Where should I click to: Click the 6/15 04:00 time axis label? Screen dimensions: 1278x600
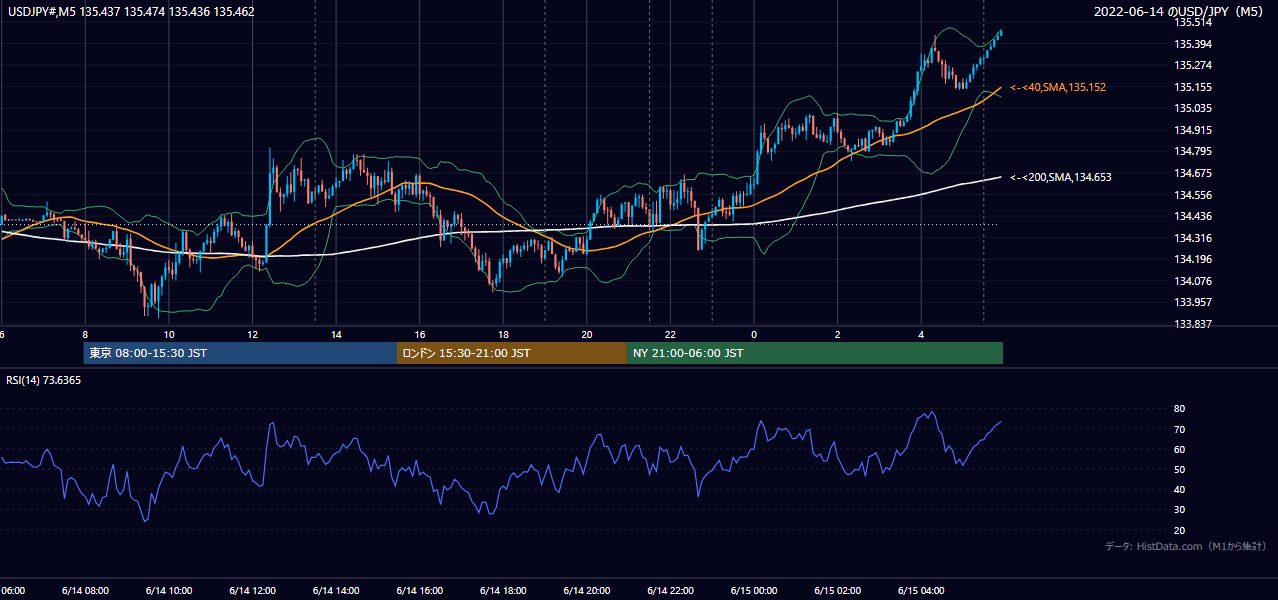click(921, 591)
